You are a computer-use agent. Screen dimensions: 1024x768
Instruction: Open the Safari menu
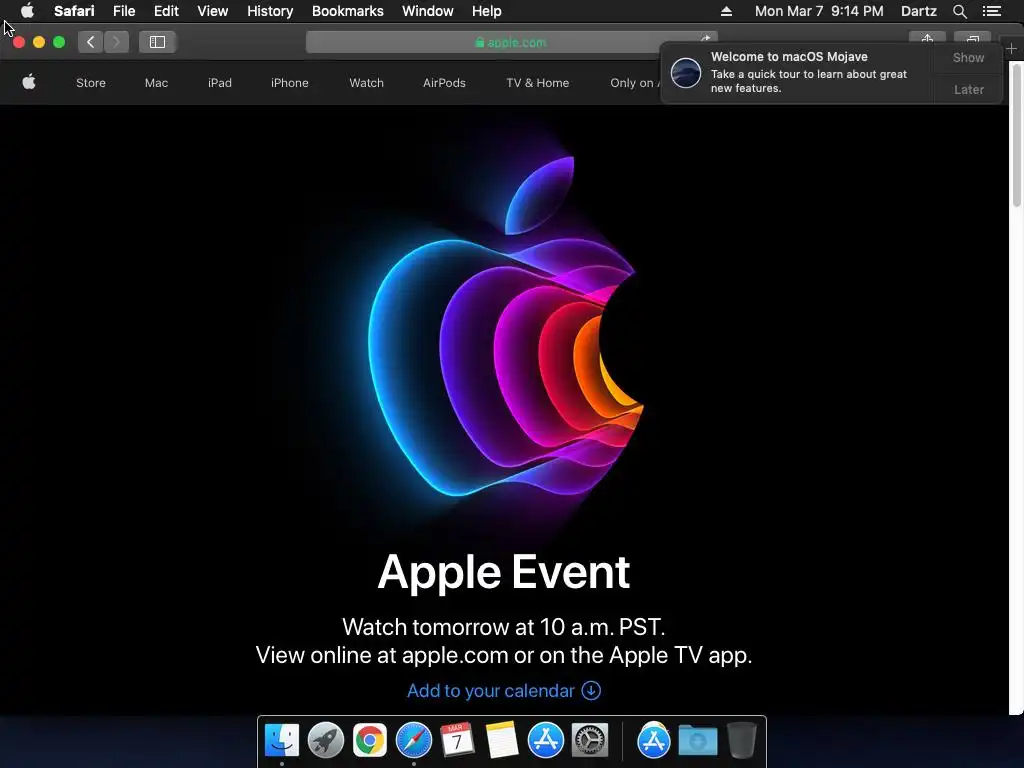pos(74,11)
